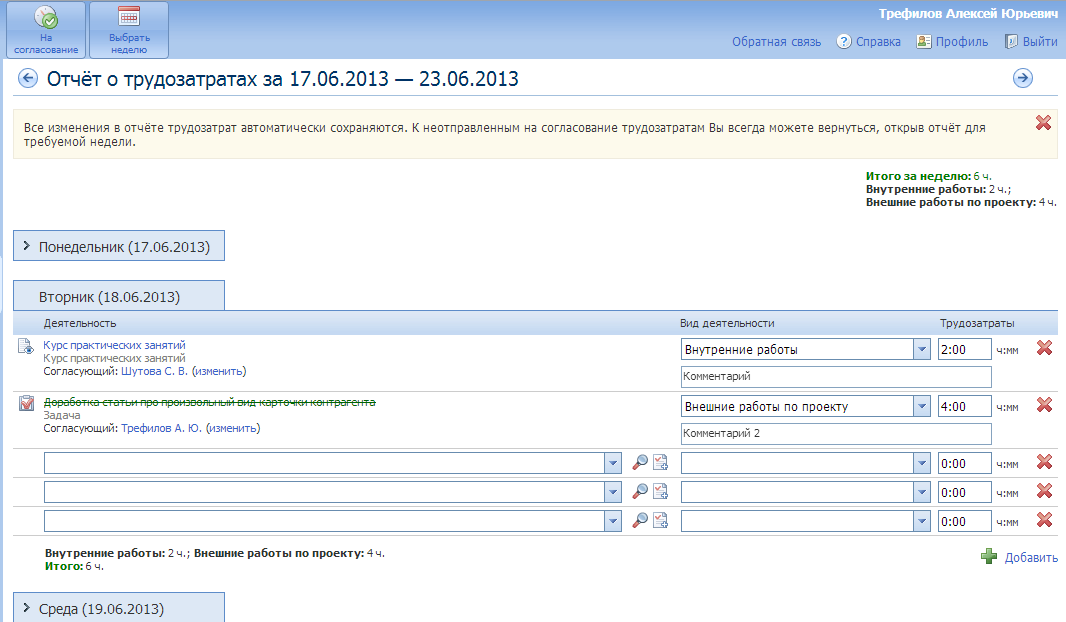This screenshot has height=622, width=1066.
Task: Click the '2:00' time input field
Action: click(964, 350)
